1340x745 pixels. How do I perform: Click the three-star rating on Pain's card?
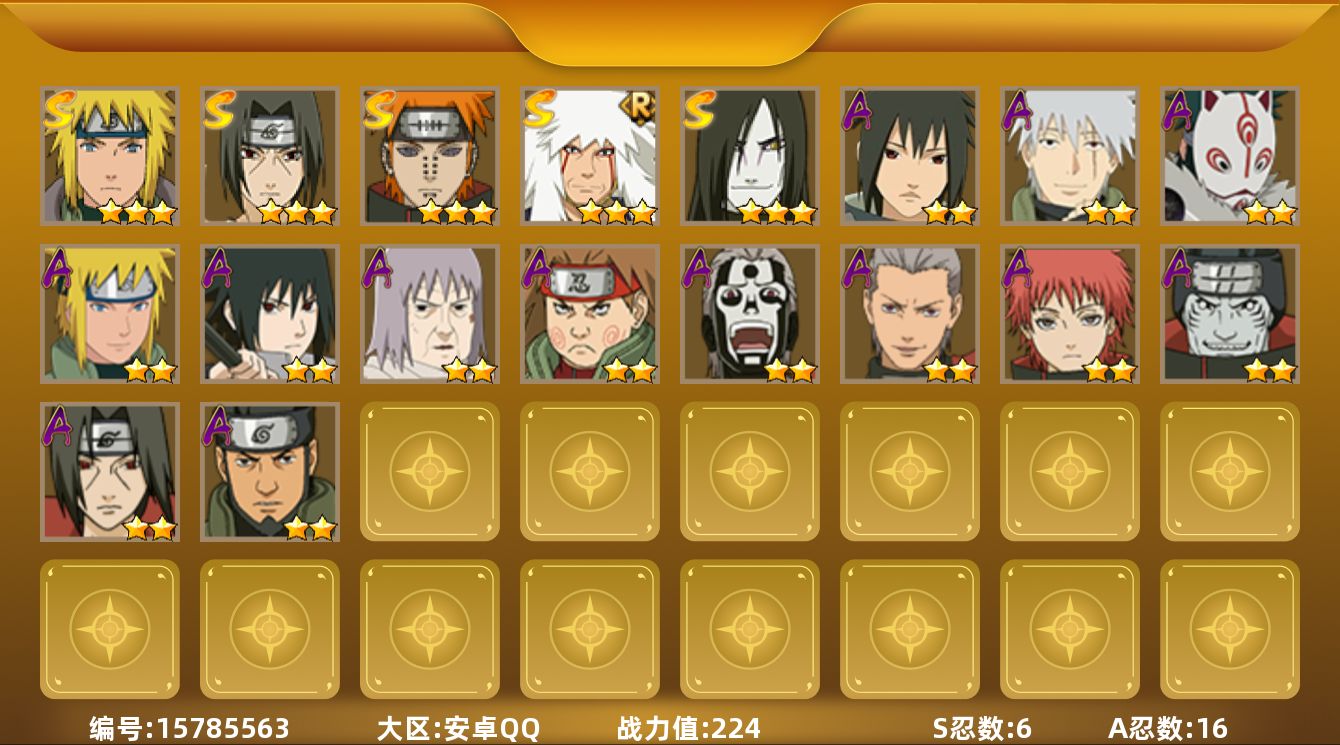point(456,212)
